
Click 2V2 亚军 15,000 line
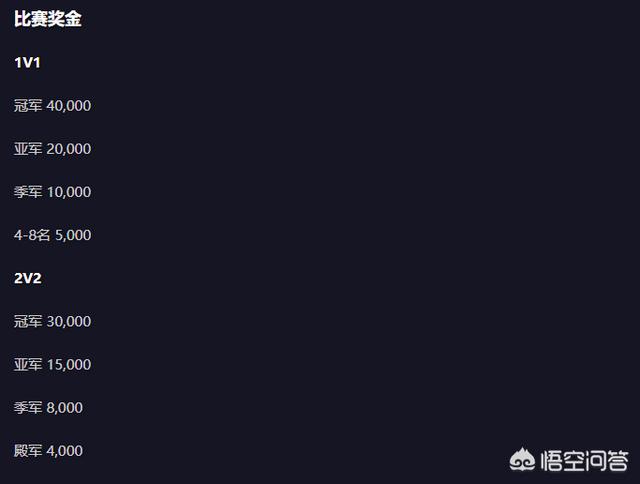tap(52, 364)
